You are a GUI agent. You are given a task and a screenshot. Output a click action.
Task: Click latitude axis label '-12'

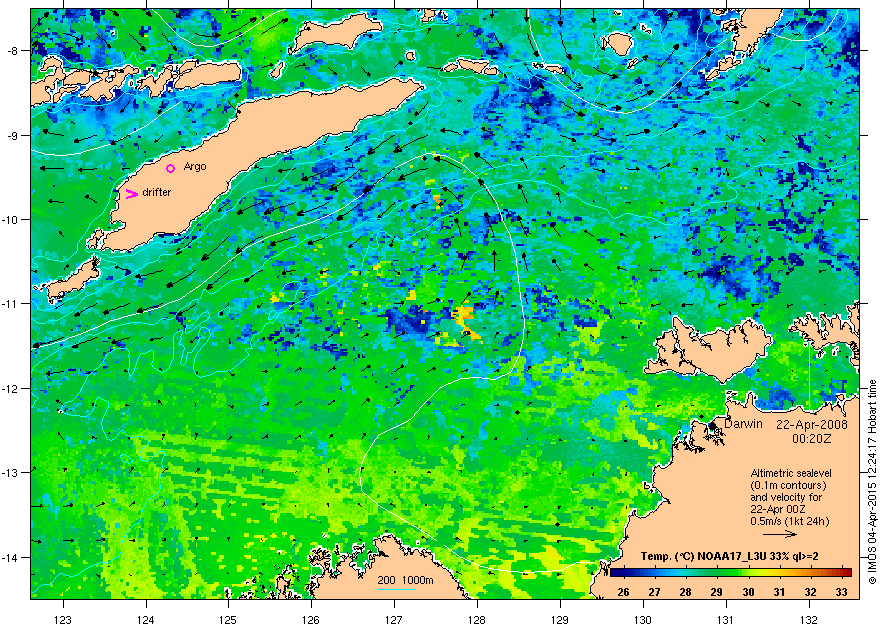point(11,389)
